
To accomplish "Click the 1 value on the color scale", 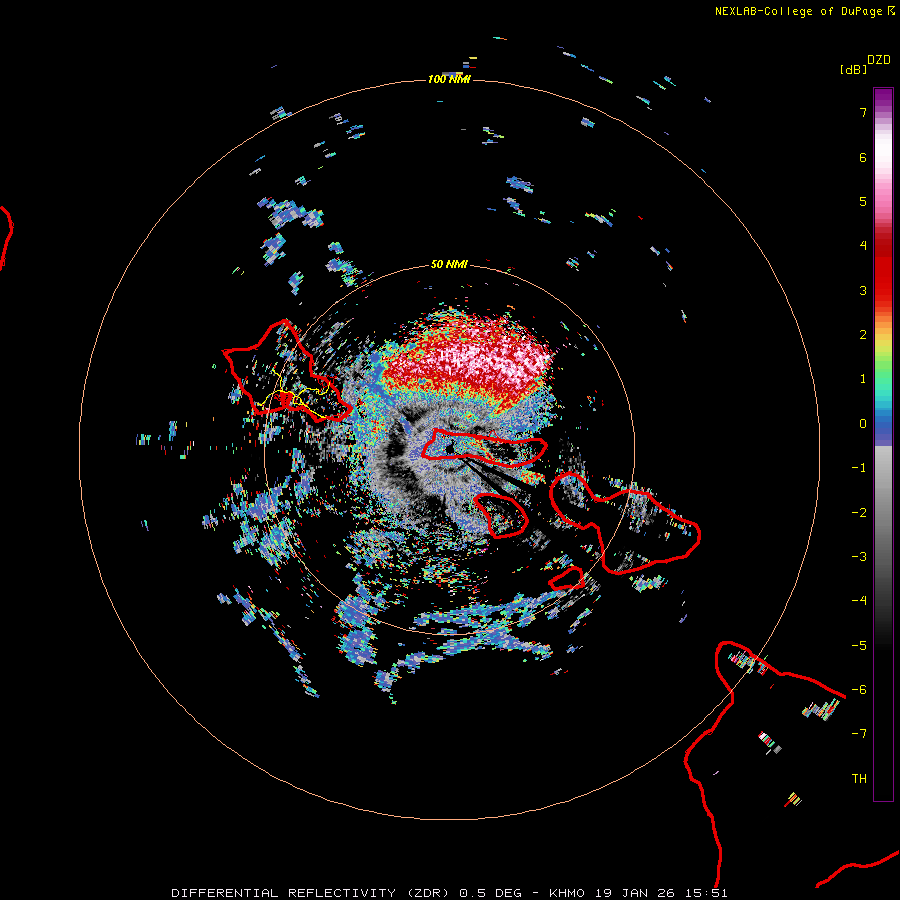I will [x=863, y=379].
